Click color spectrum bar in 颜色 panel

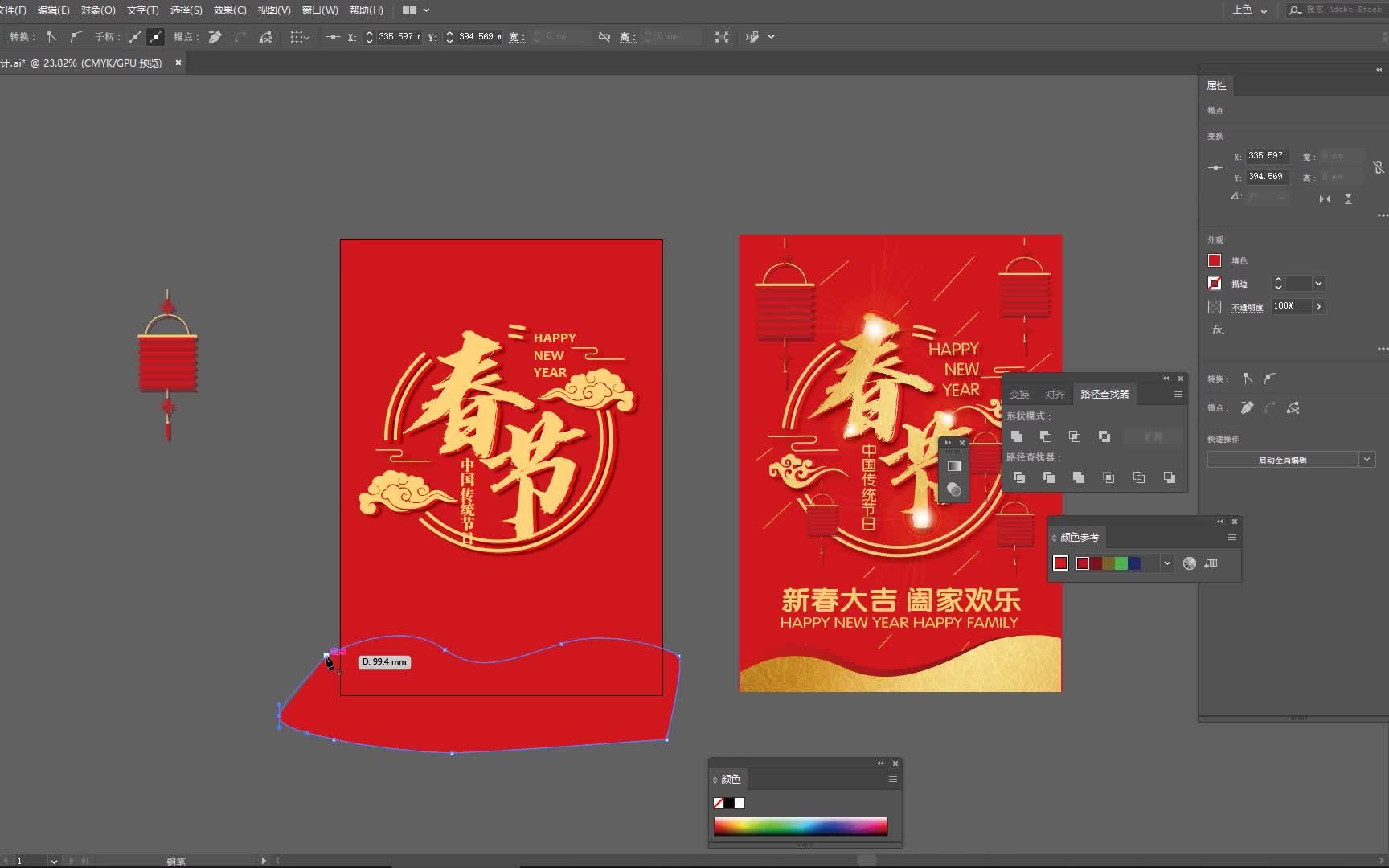801,826
